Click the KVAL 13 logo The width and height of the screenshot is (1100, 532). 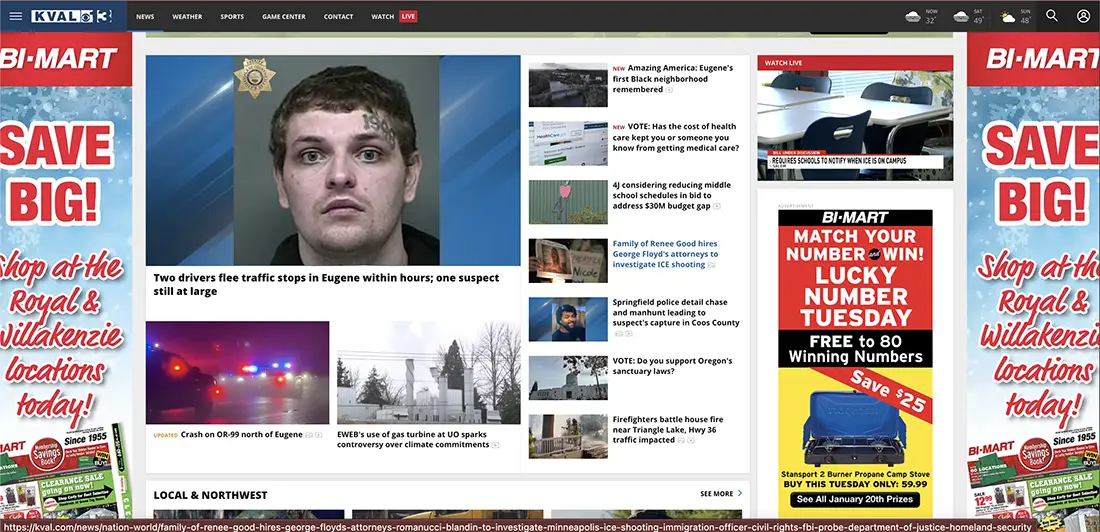(71, 16)
